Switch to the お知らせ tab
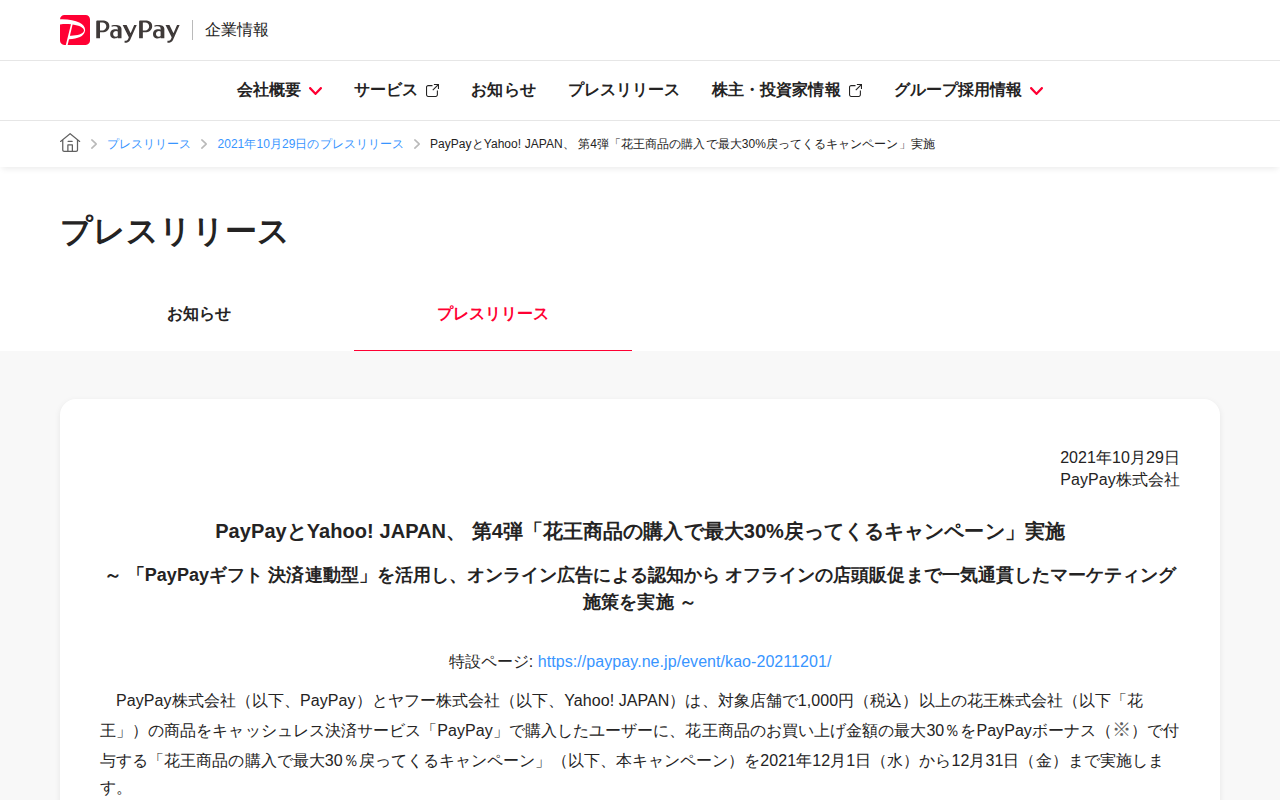This screenshot has width=1280, height=800. pos(199,314)
